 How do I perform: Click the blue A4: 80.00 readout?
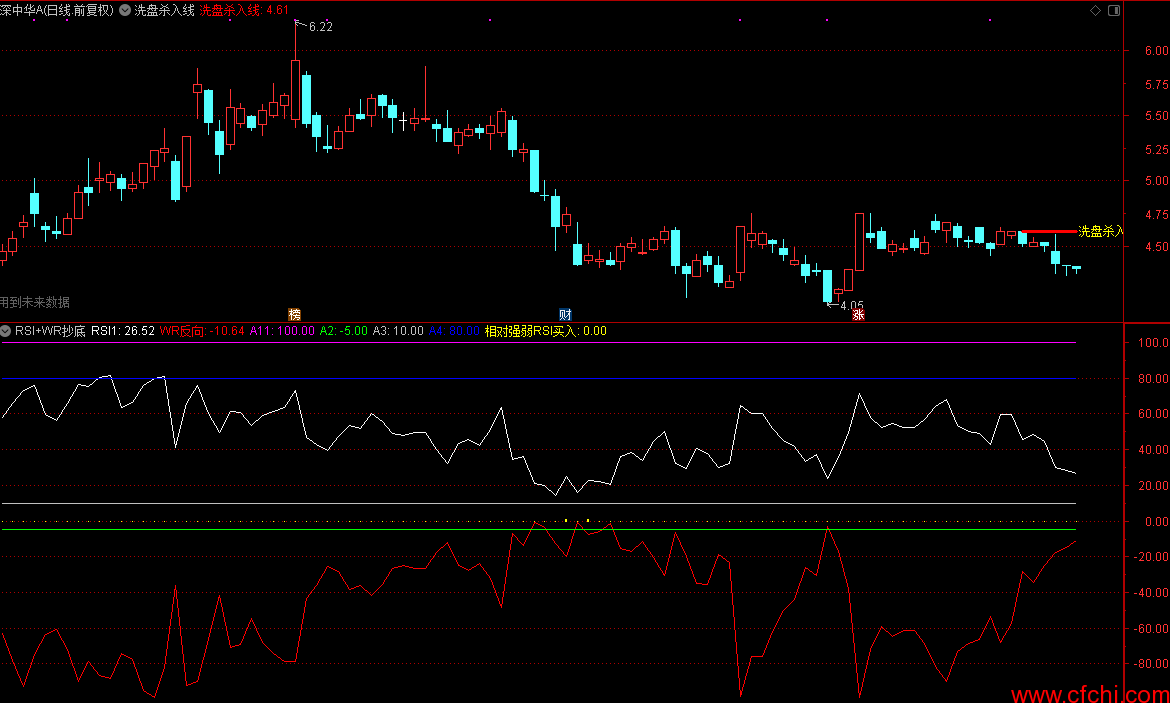[x=454, y=331]
